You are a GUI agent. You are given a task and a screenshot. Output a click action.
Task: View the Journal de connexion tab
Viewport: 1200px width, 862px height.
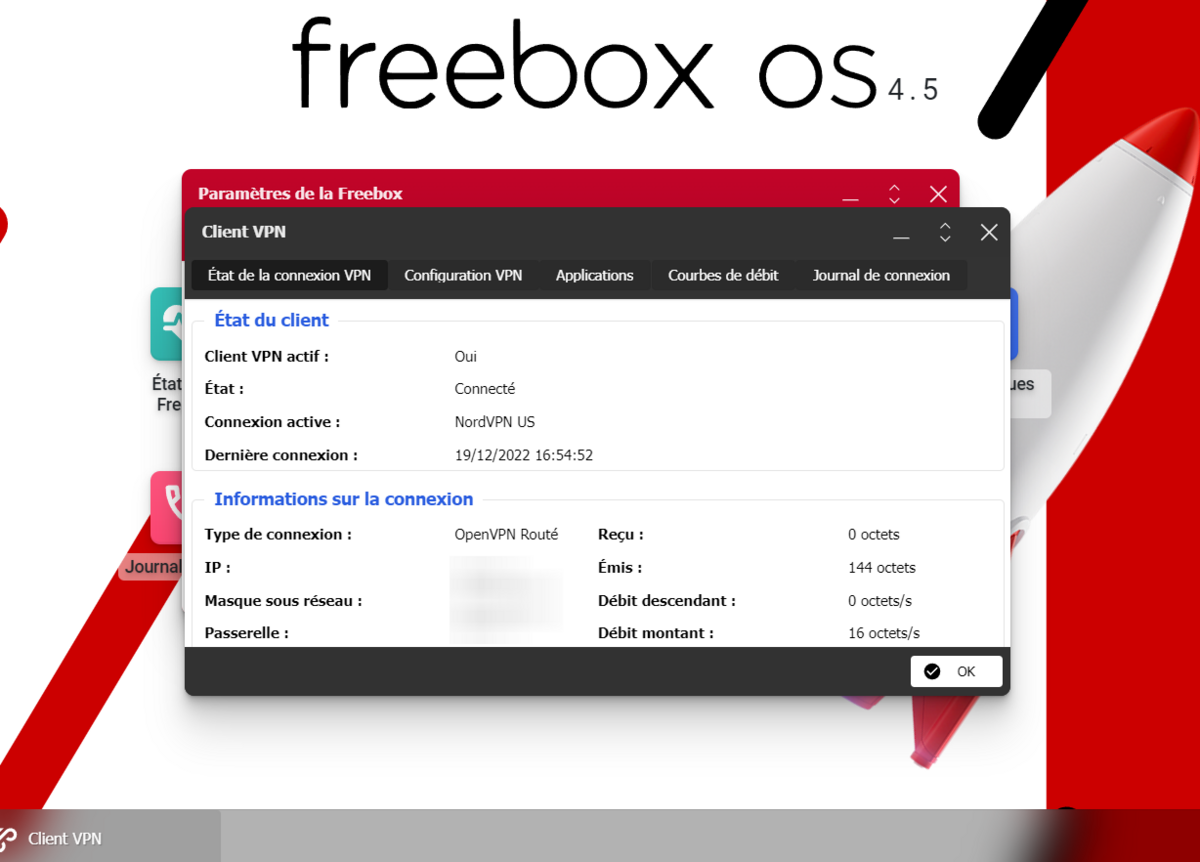(881, 275)
